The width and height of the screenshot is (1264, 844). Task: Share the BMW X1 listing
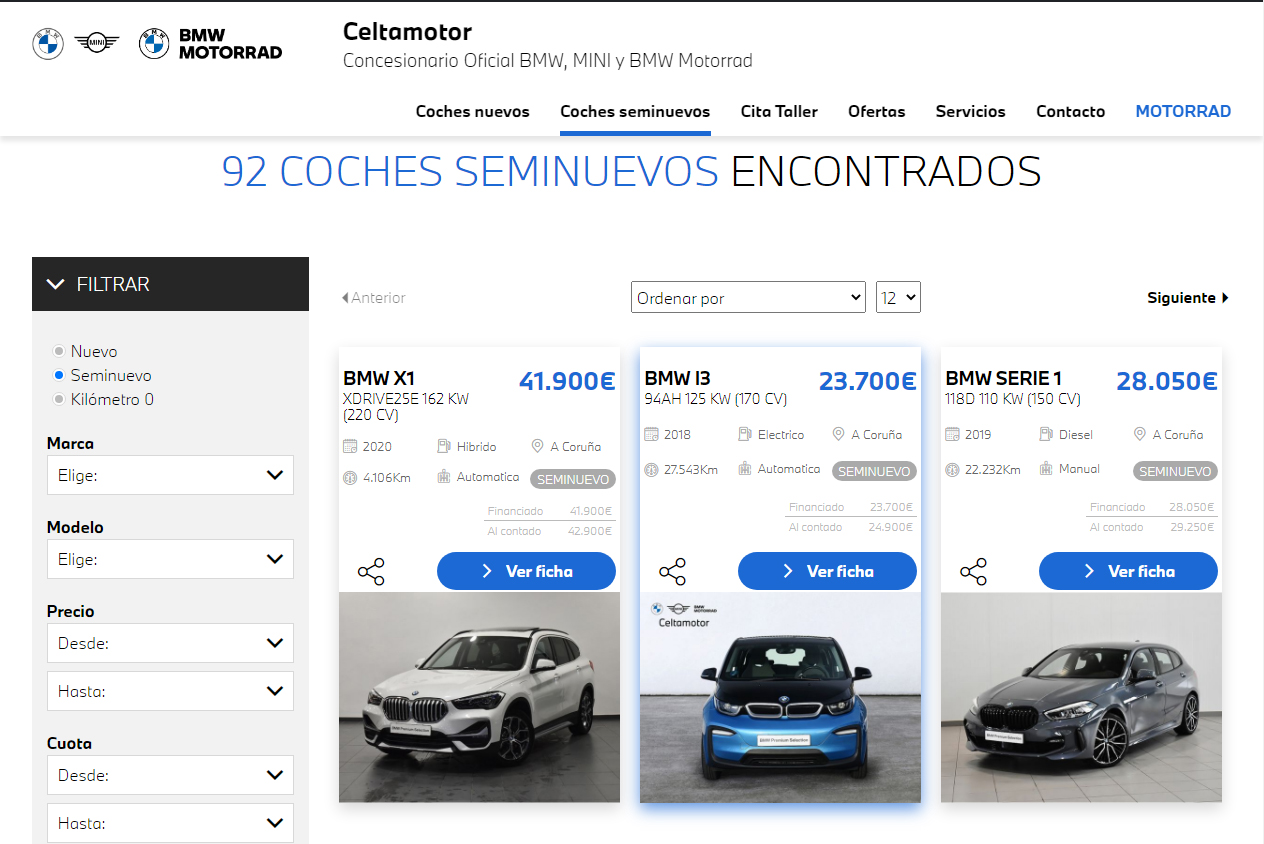click(x=371, y=572)
